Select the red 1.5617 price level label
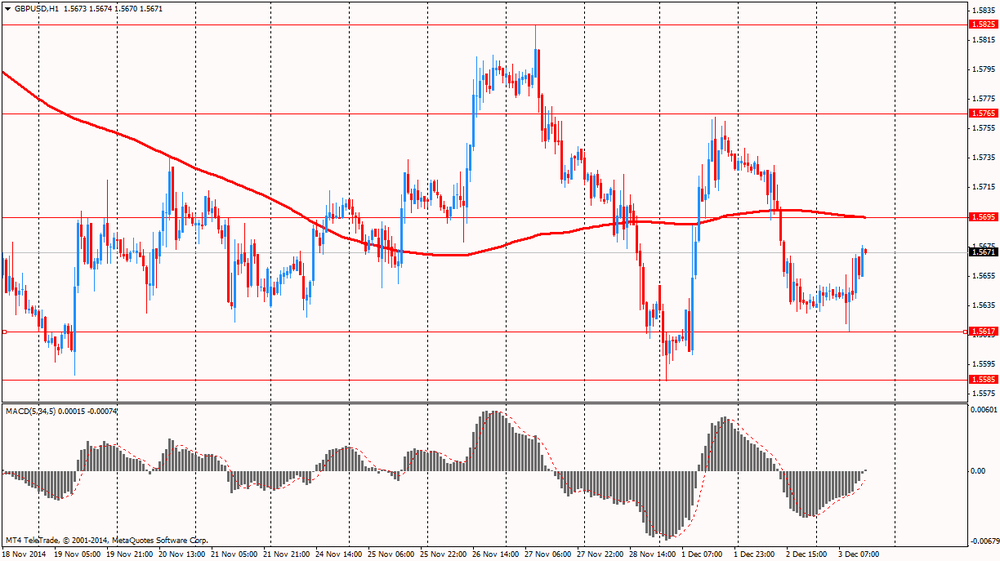Image resolution: width=1000 pixels, height=561 pixels. [x=983, y=332]
